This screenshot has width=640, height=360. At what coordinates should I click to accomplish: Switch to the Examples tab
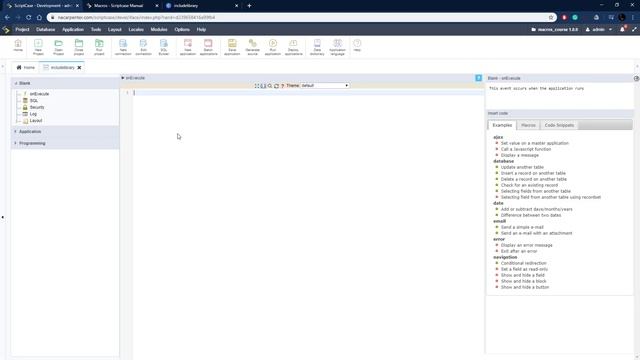[502, 125]
